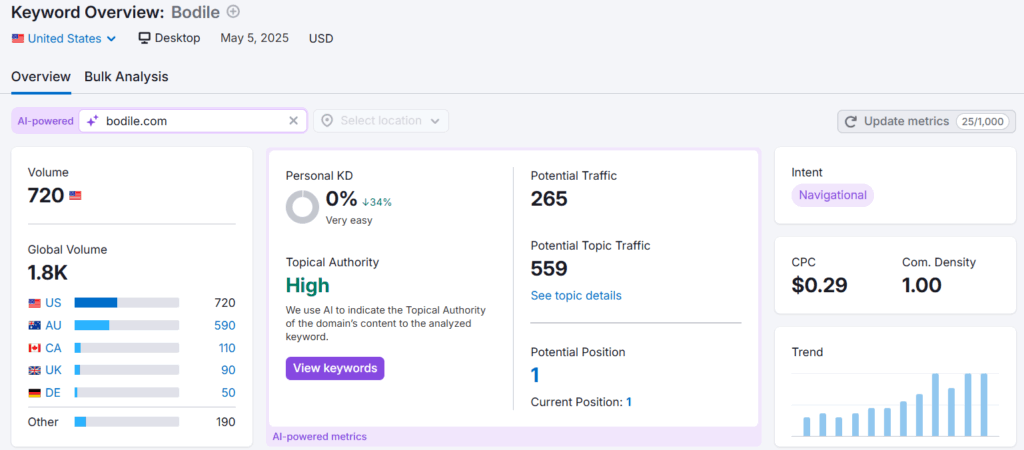Screen dimensions: 1024x450
Task: Click the US flag icon beside United States
Action: point(18,39)
